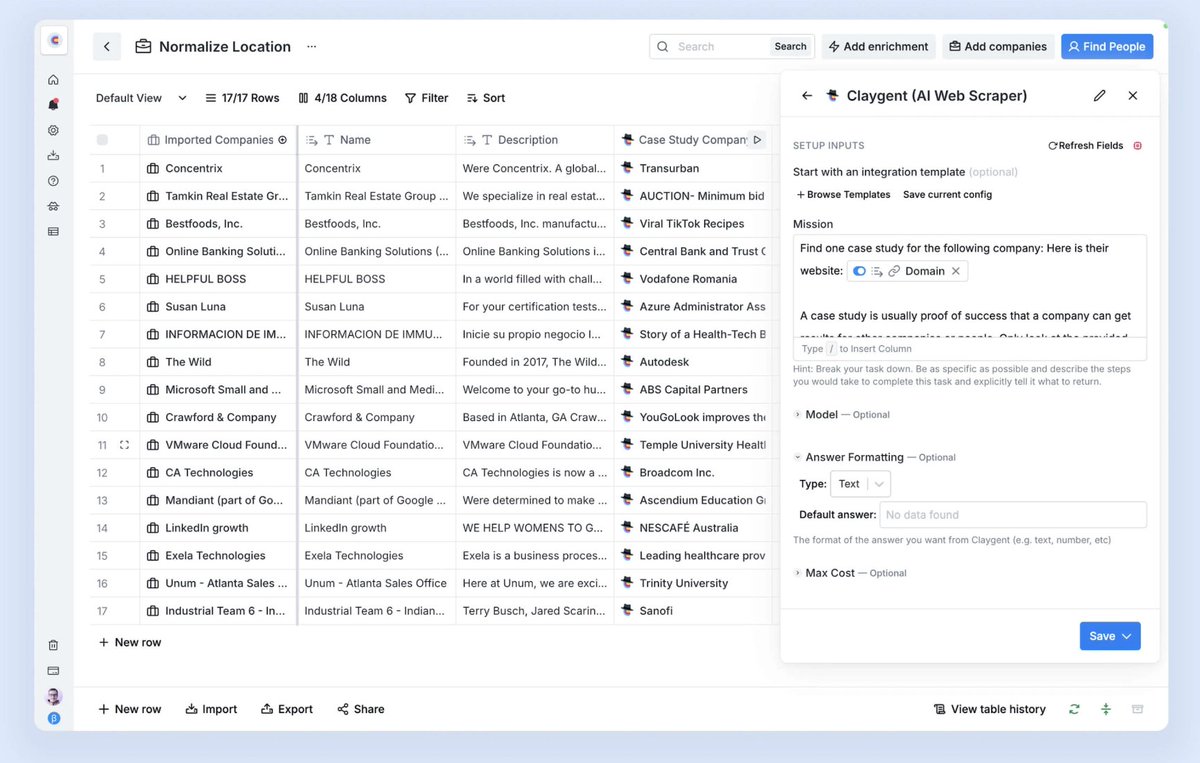The width and height of the screenshot is (1200, 763).
Task: Click the Name column header
Action: pos(377,140)
